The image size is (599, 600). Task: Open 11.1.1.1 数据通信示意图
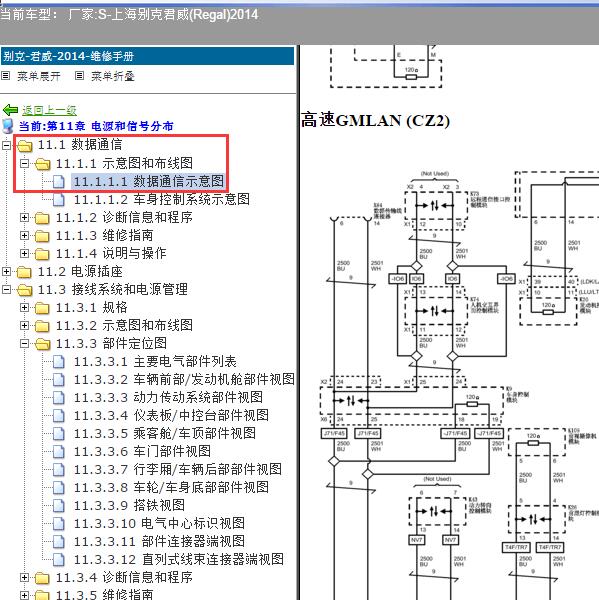[149, 181]
